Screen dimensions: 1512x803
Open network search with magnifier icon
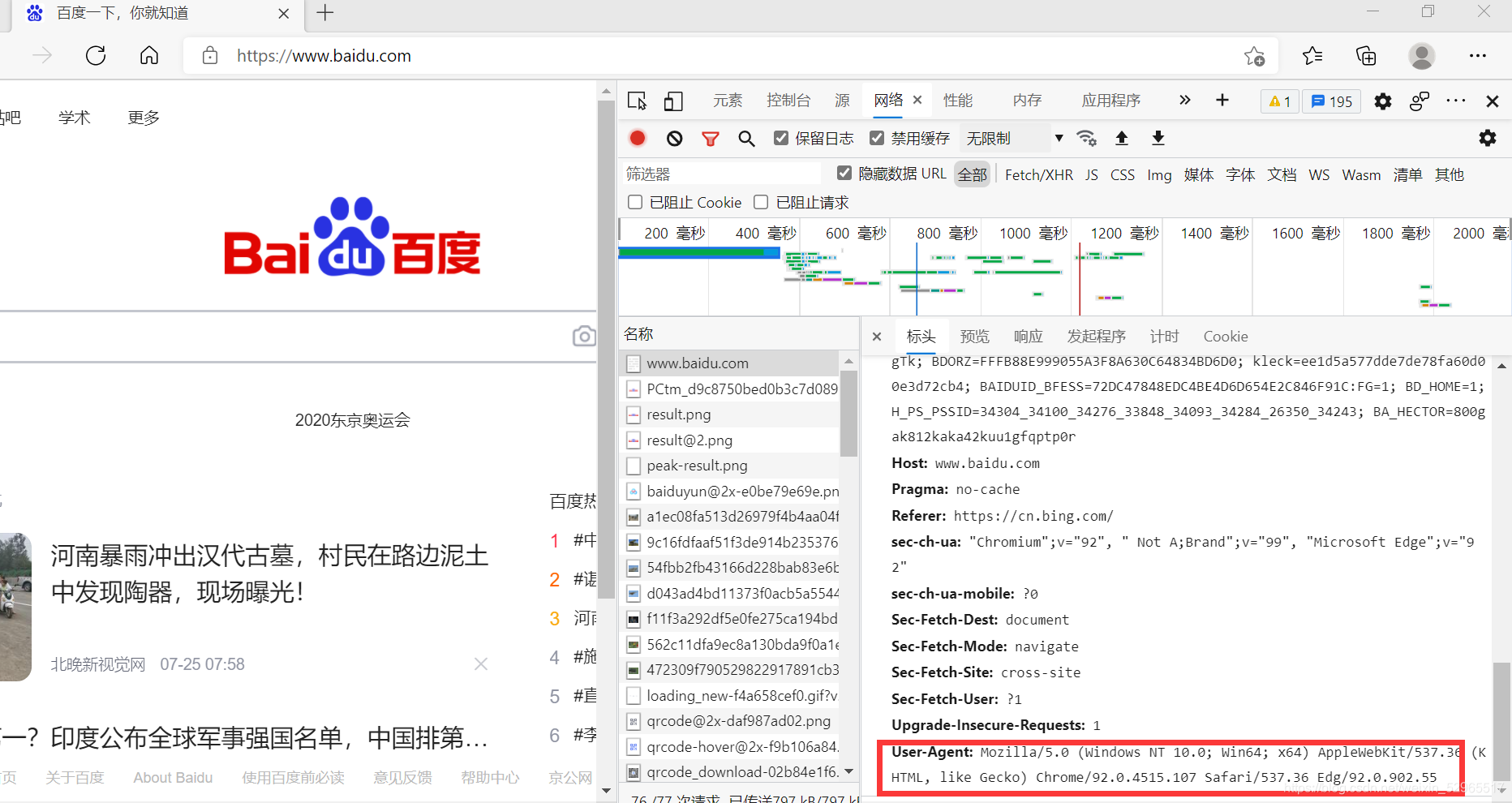point(746,139)
